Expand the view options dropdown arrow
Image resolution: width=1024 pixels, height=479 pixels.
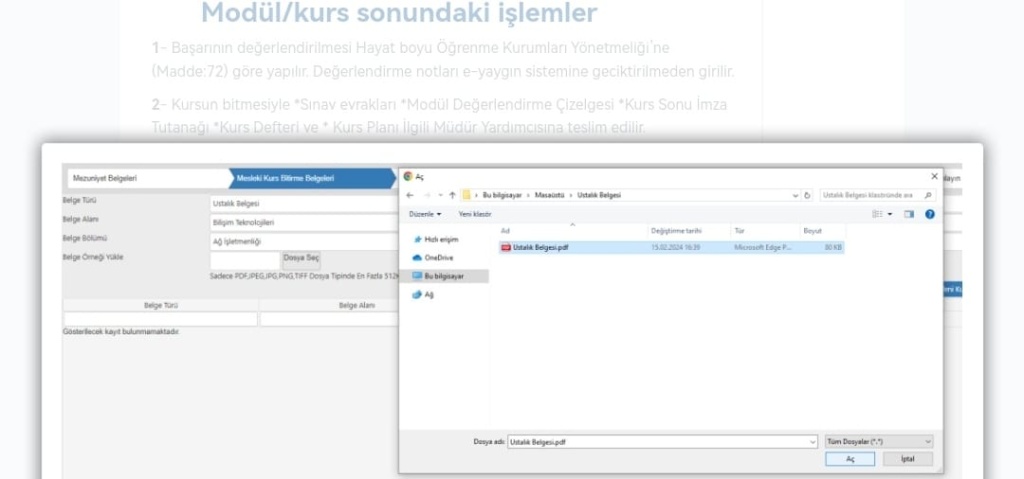pos(888,214)
